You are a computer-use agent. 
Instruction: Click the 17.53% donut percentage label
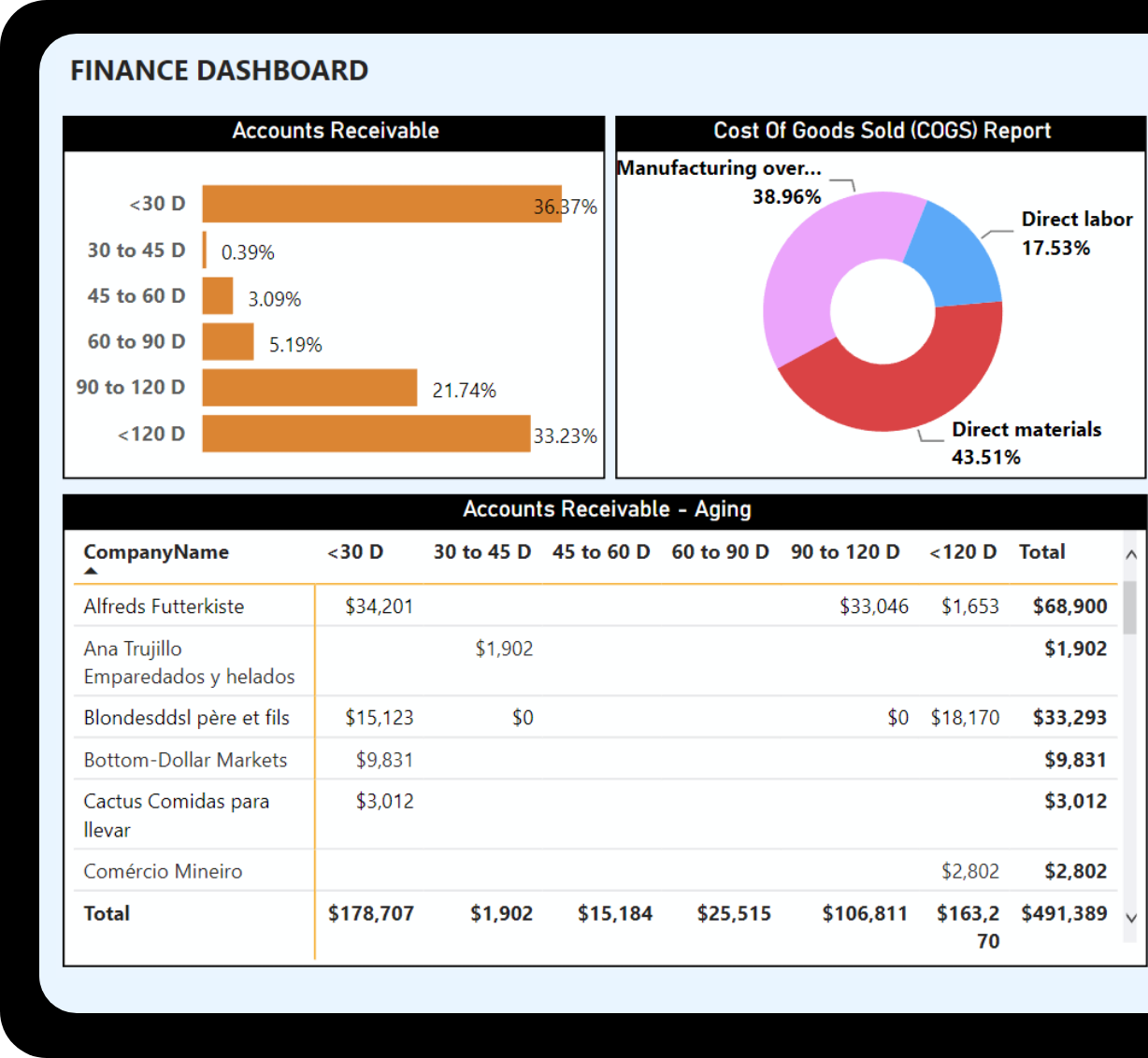point(1055,248)
